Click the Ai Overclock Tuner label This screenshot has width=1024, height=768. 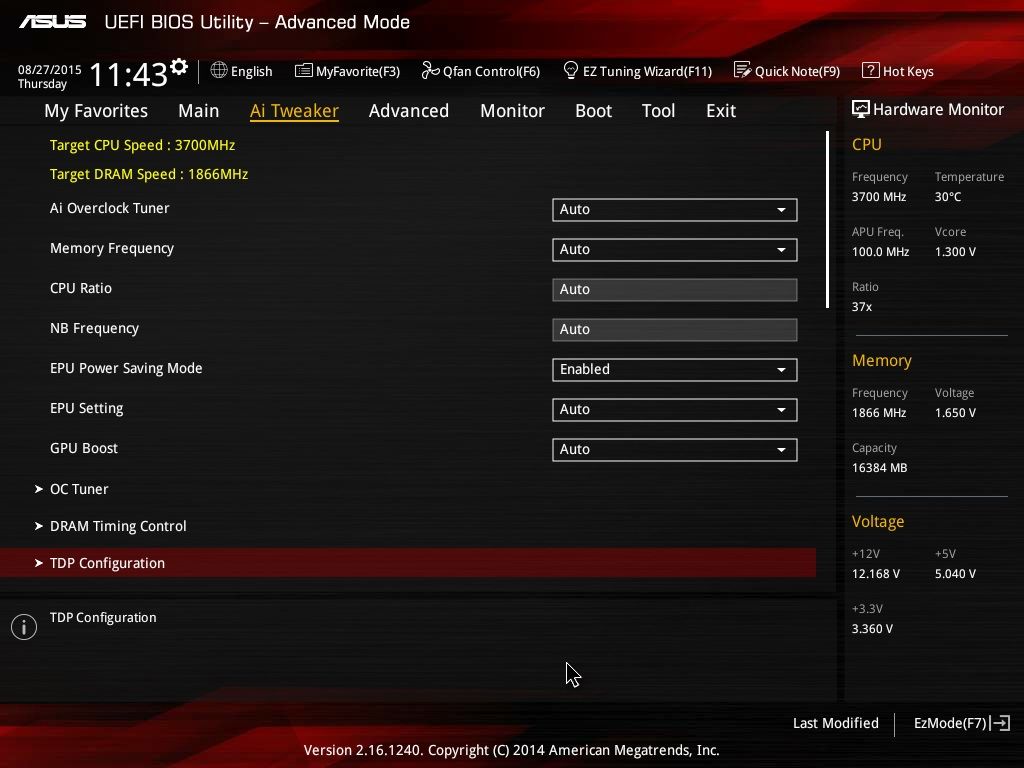[110, 208]
